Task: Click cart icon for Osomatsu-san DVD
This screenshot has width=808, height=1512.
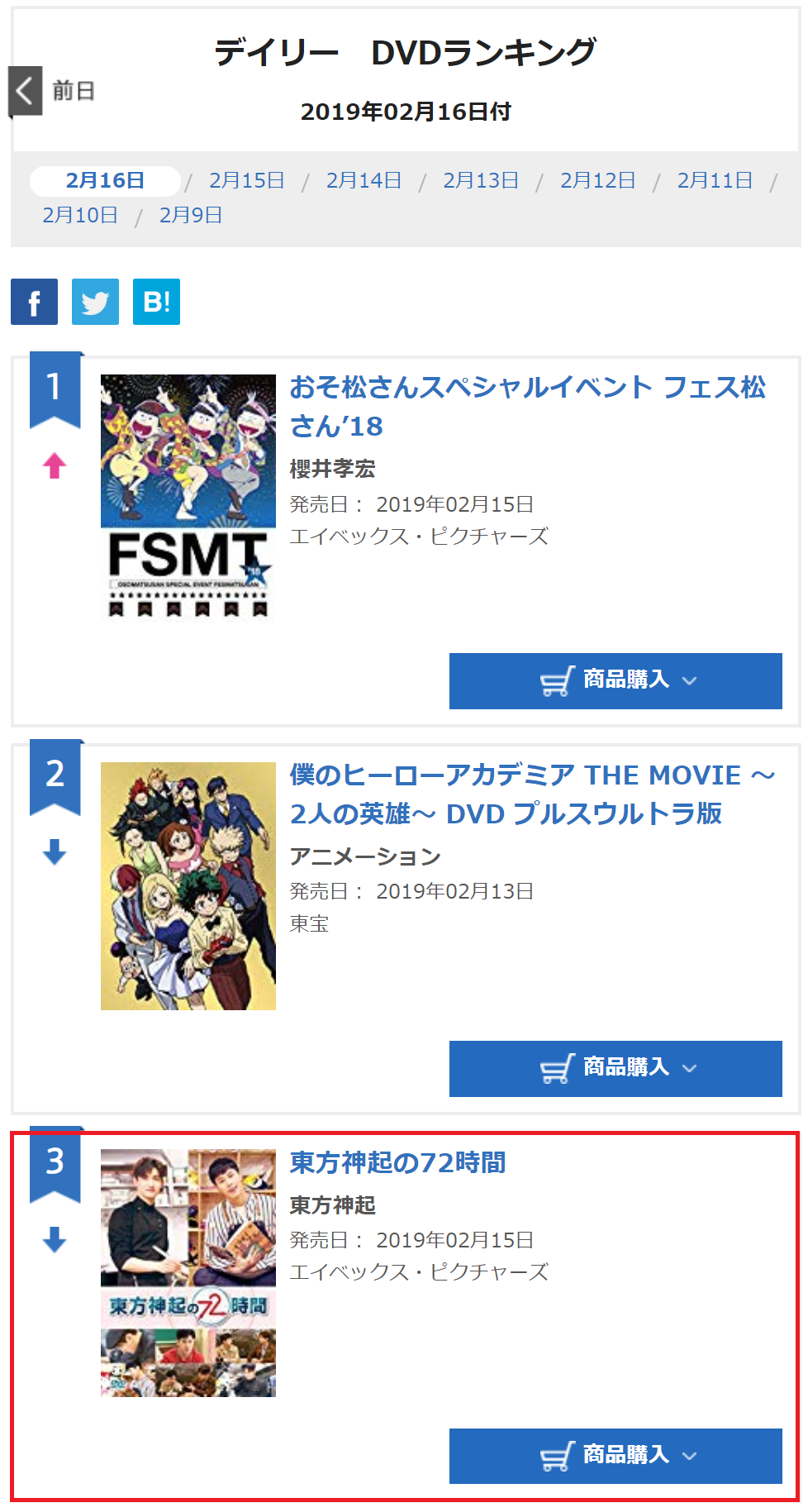Action: (556, 681)
